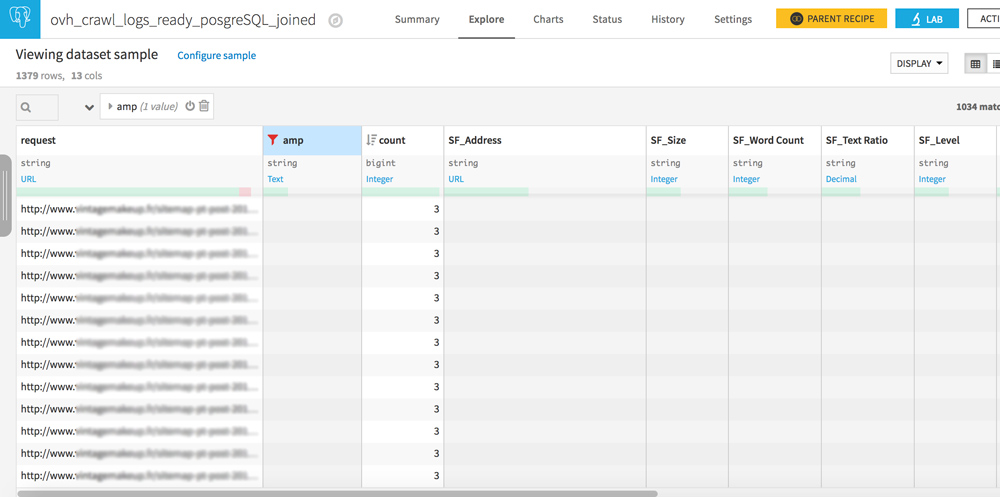Screen dimensions: 1000x497
Task: Click the amp (1 value) filter chip
Action: coord(156,107)
